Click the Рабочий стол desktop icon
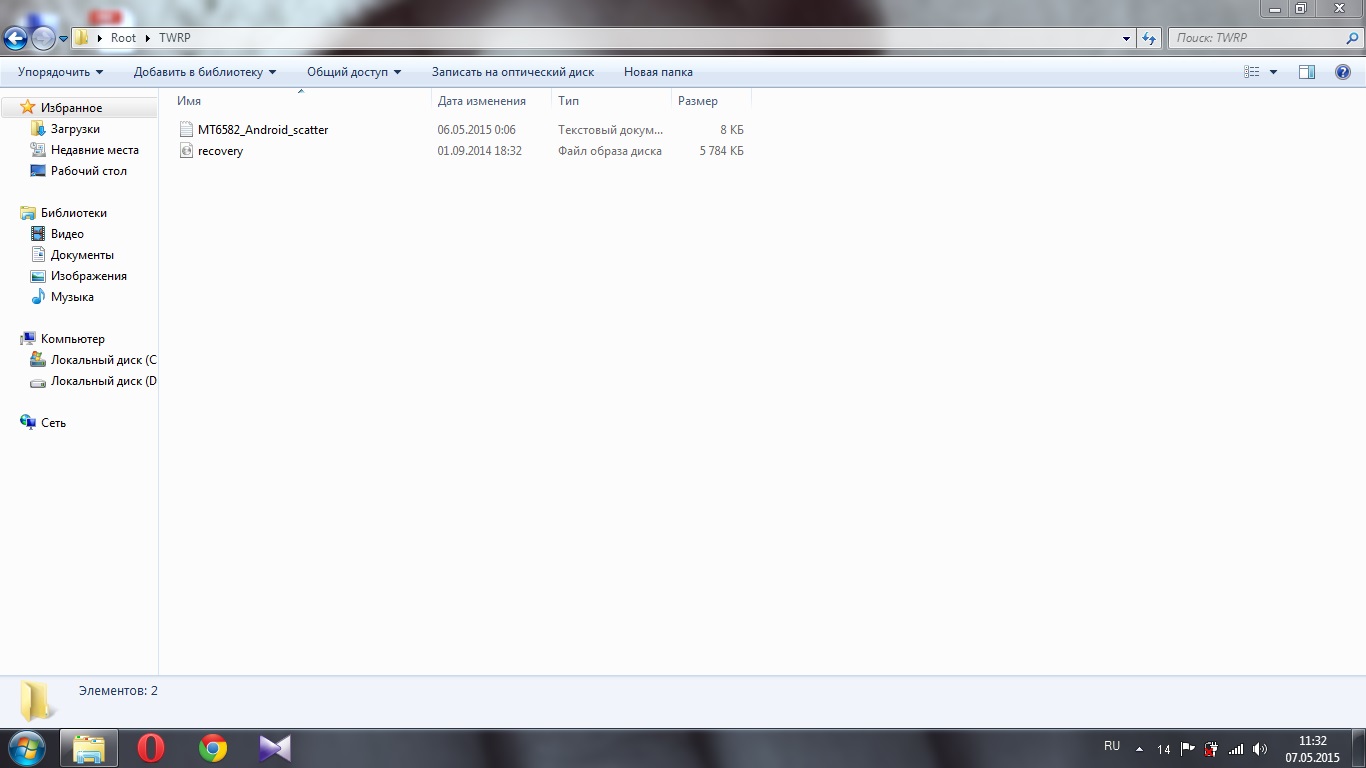The width and height of the screenshot is (1366, 768). pyautogui.click(x=38, y=171)
